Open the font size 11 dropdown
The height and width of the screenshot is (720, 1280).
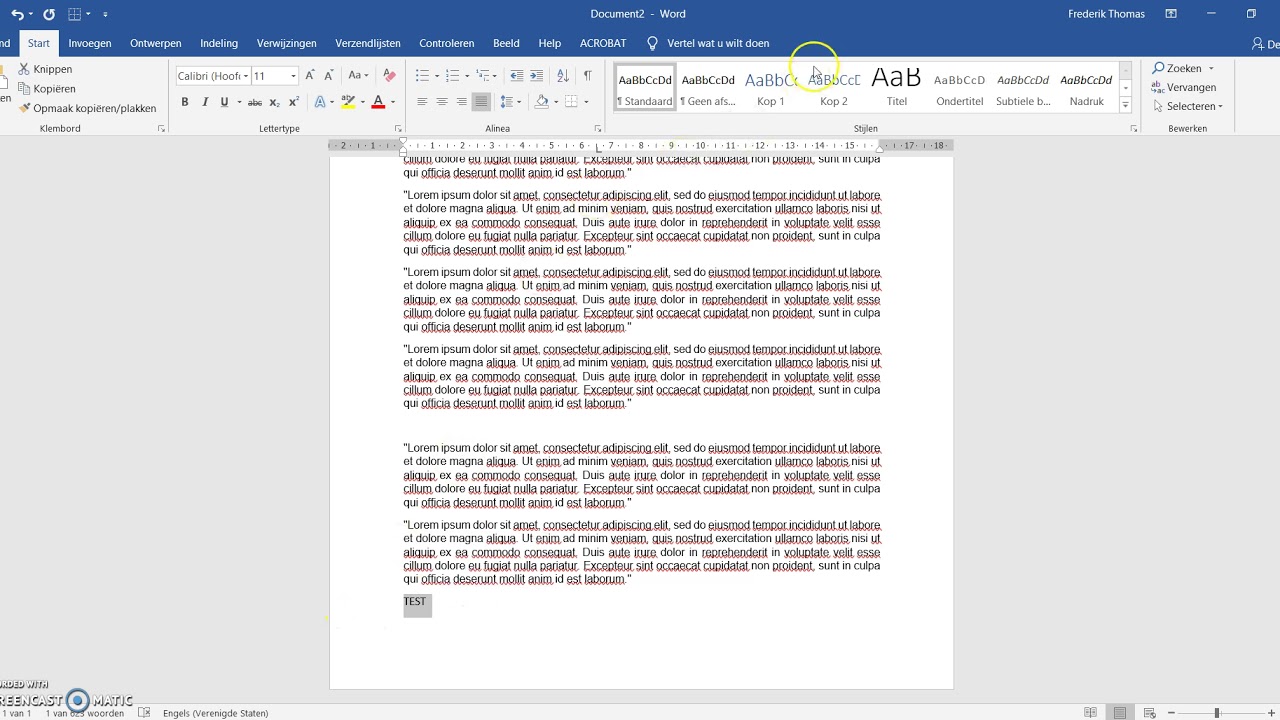coord(293,76)
